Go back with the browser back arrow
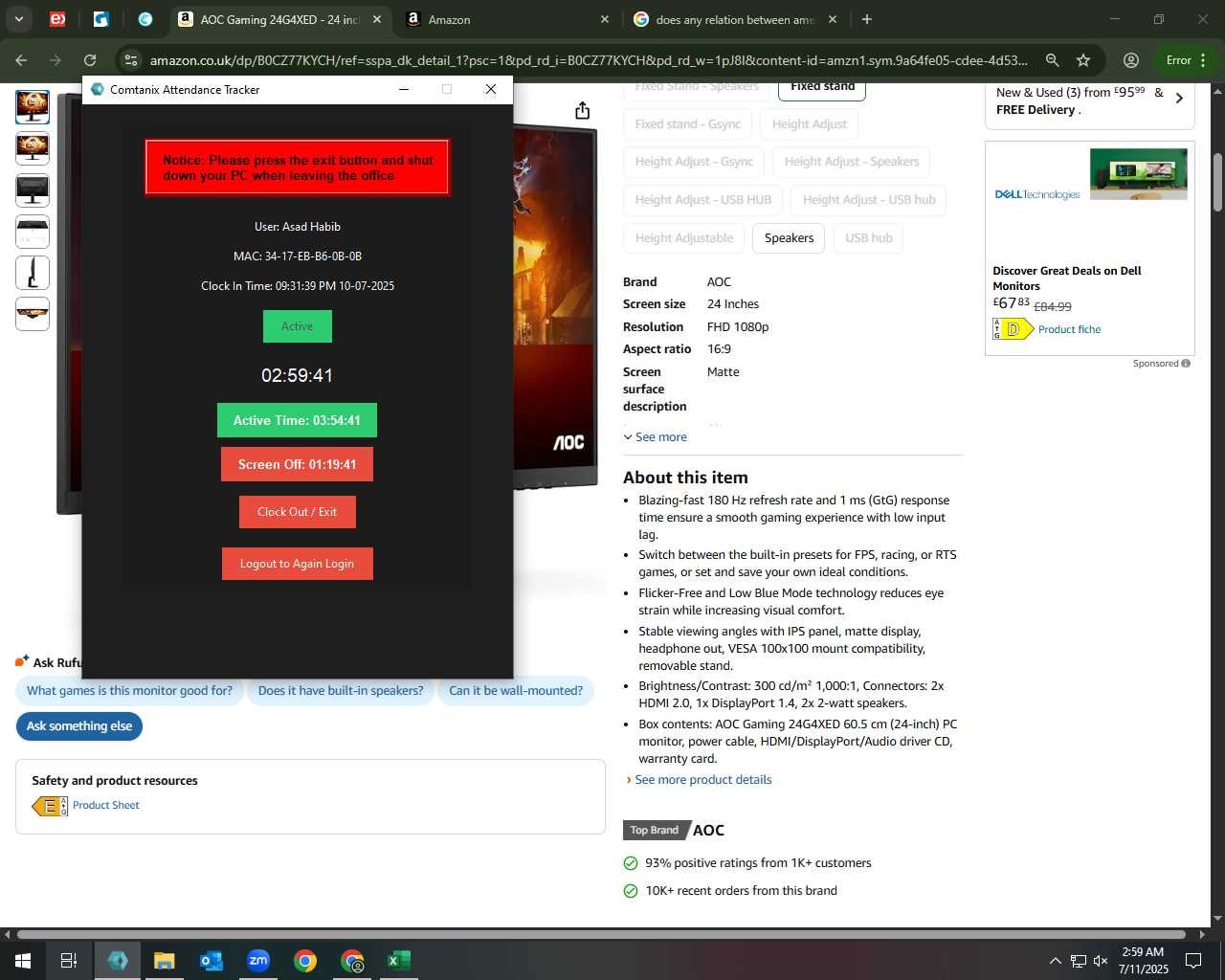 (21, 60)
